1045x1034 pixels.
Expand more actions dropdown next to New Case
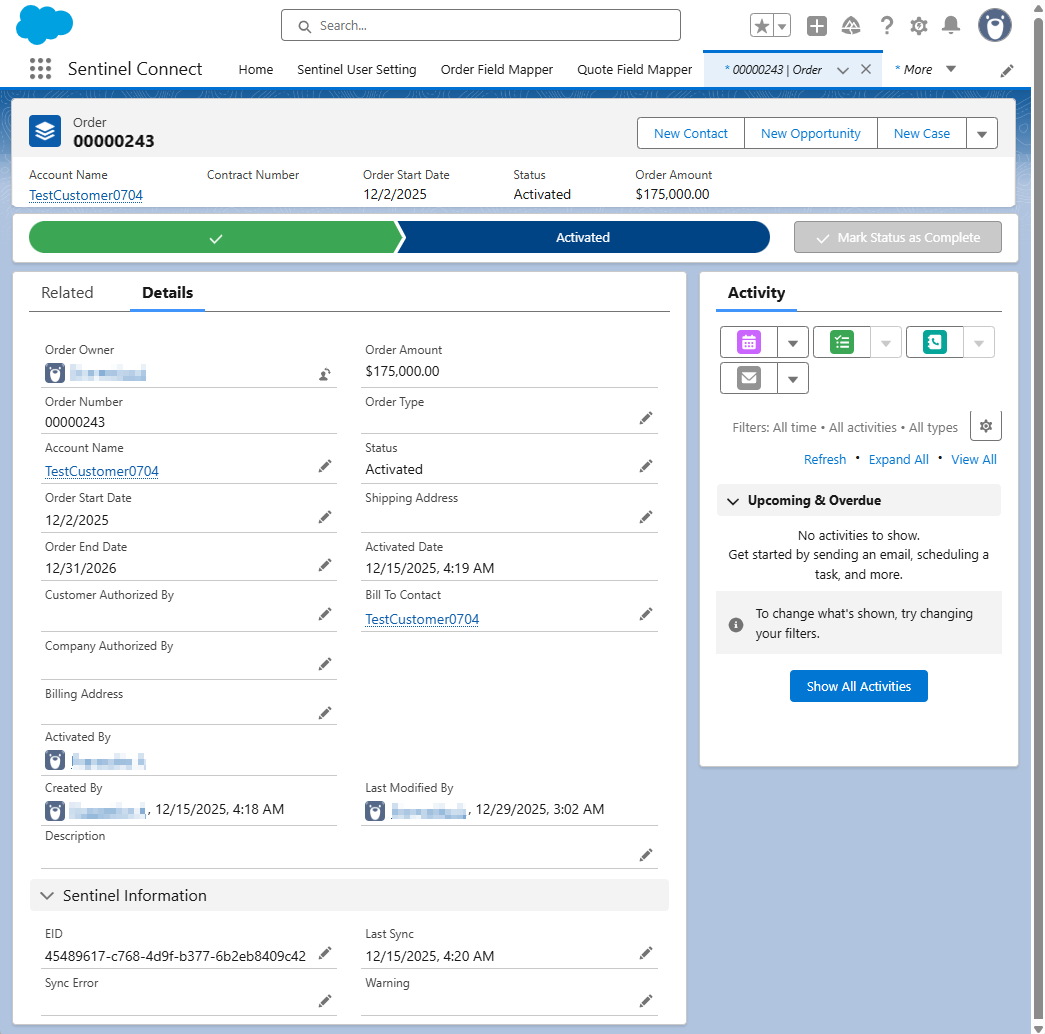981,134
